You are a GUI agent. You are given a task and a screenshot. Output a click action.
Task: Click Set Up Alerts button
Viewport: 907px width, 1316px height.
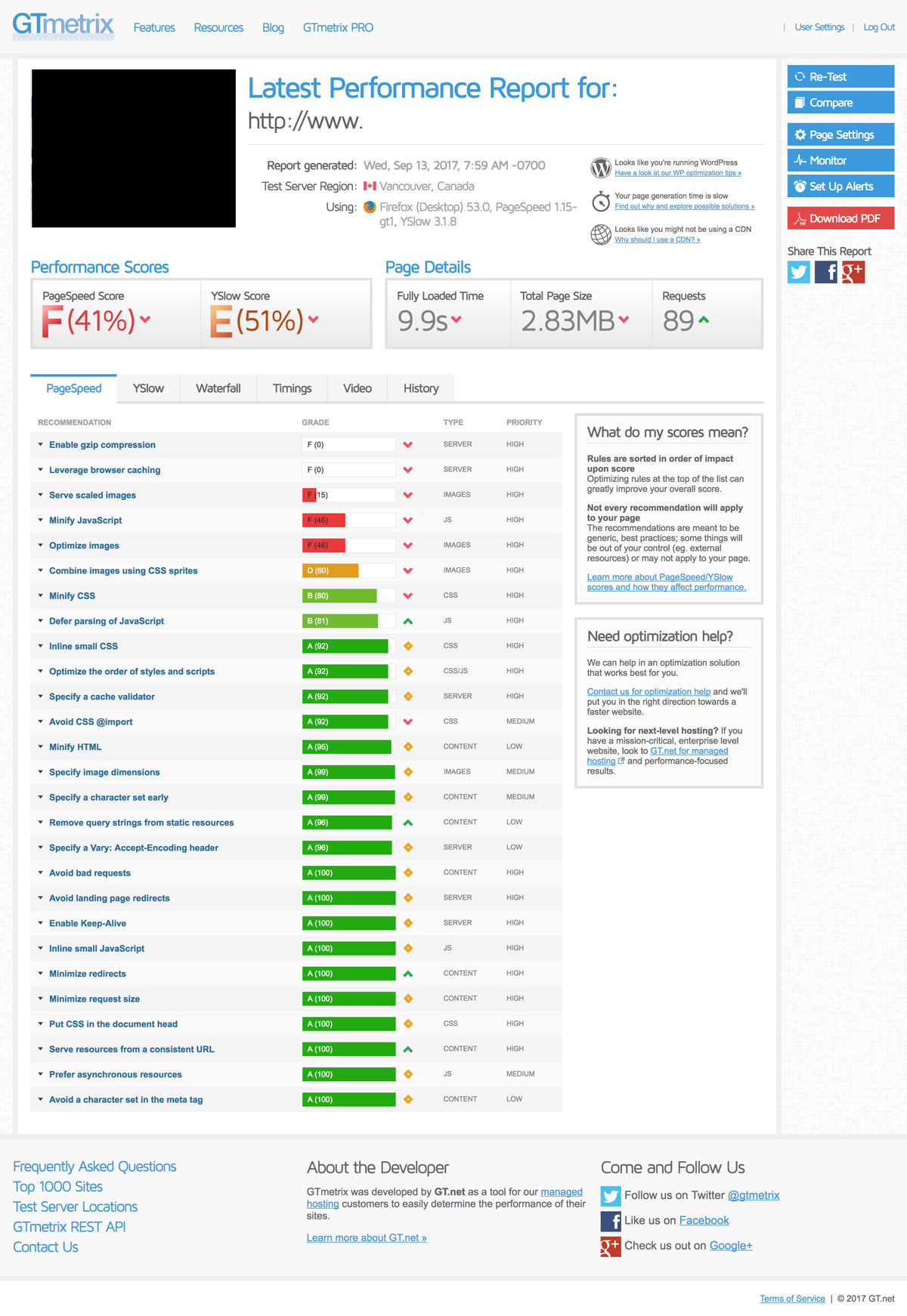pyautogui.click(x=840, y=186)
